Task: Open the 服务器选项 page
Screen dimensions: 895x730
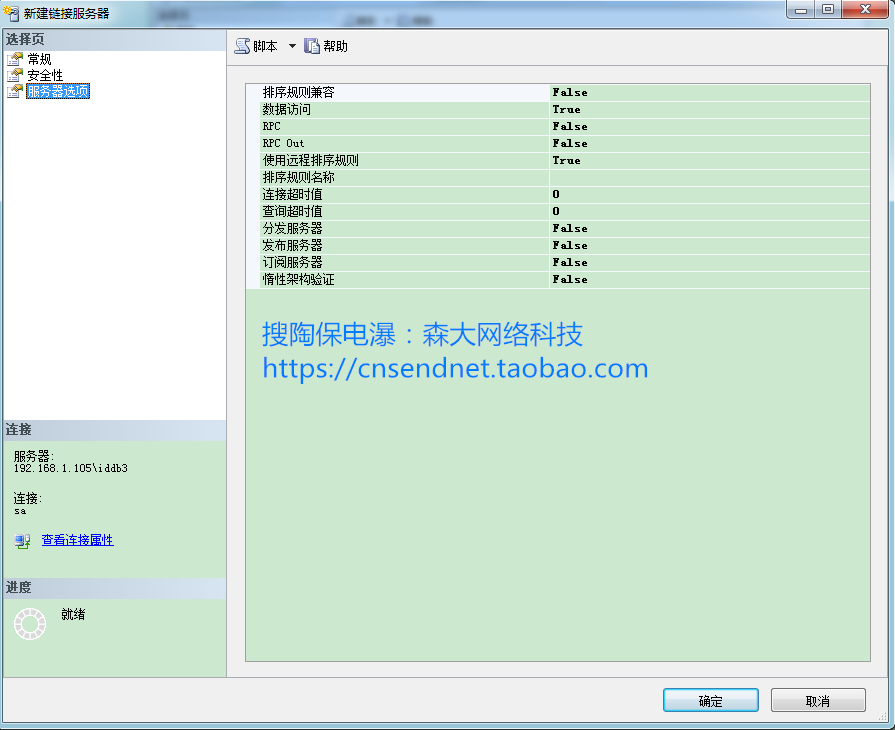Action: point(58,91)
